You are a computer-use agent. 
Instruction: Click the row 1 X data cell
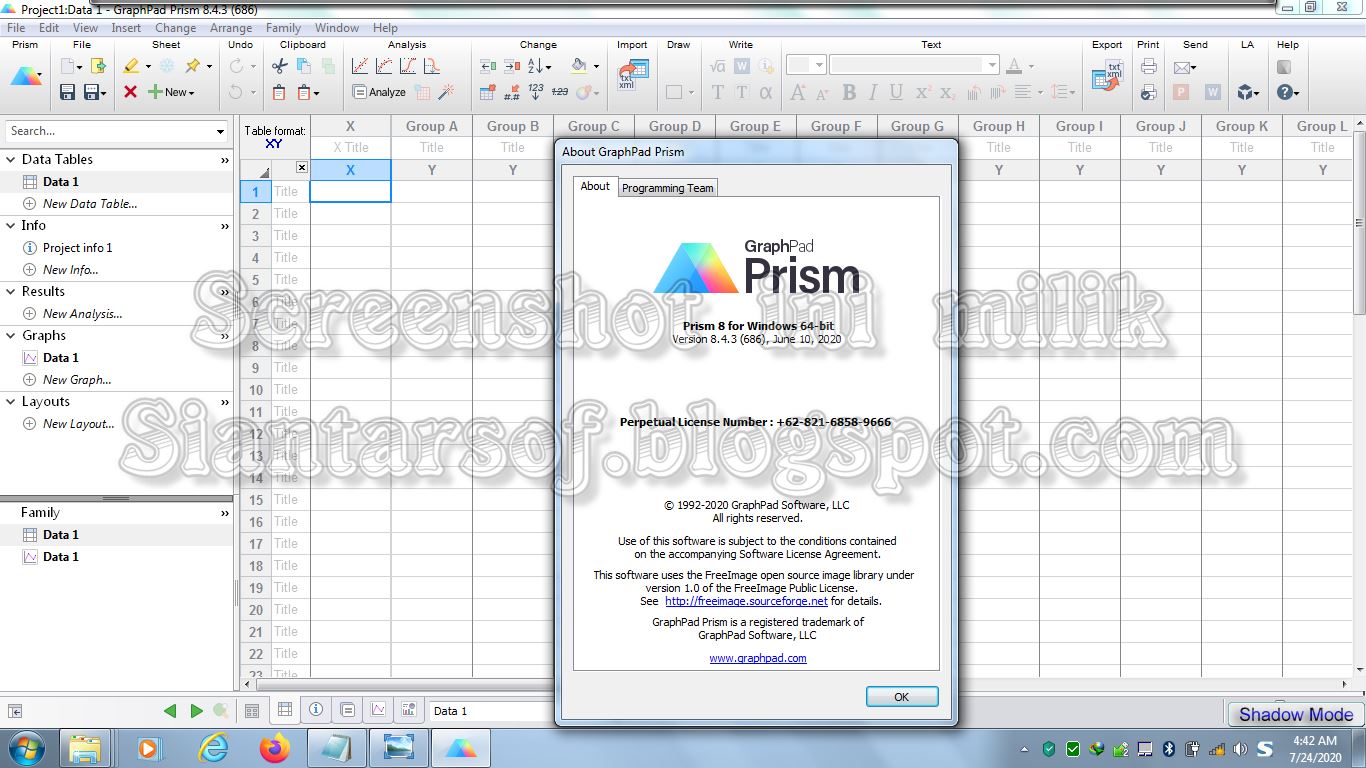point(350,191)
